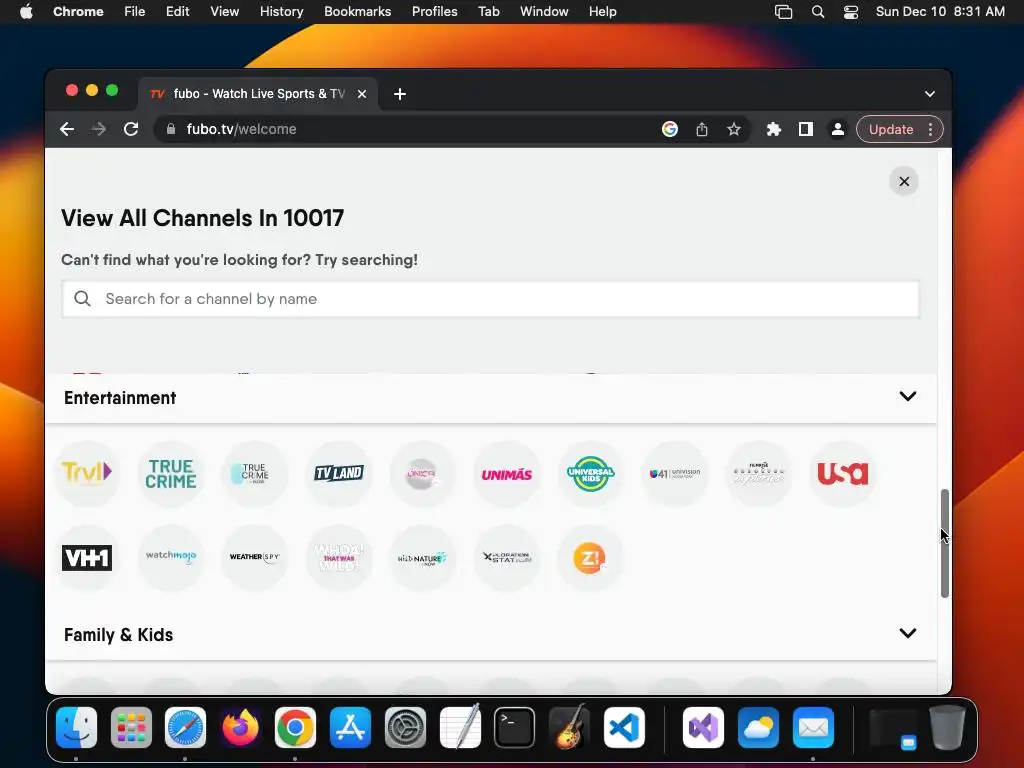Bookmark this page with star icon
1024x768 pixels.
pyautogui.click(x=734, y=129)
